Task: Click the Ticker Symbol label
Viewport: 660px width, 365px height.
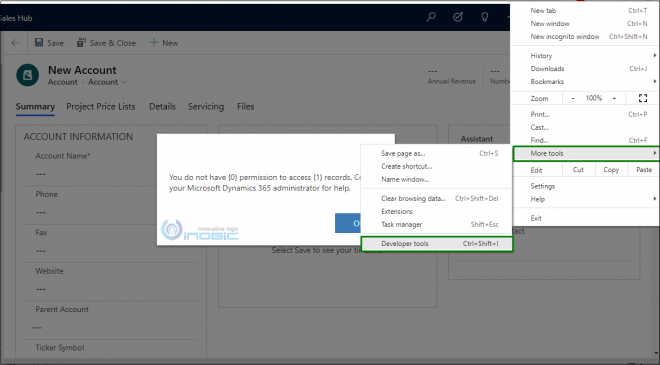Action: tap(60, 348)
